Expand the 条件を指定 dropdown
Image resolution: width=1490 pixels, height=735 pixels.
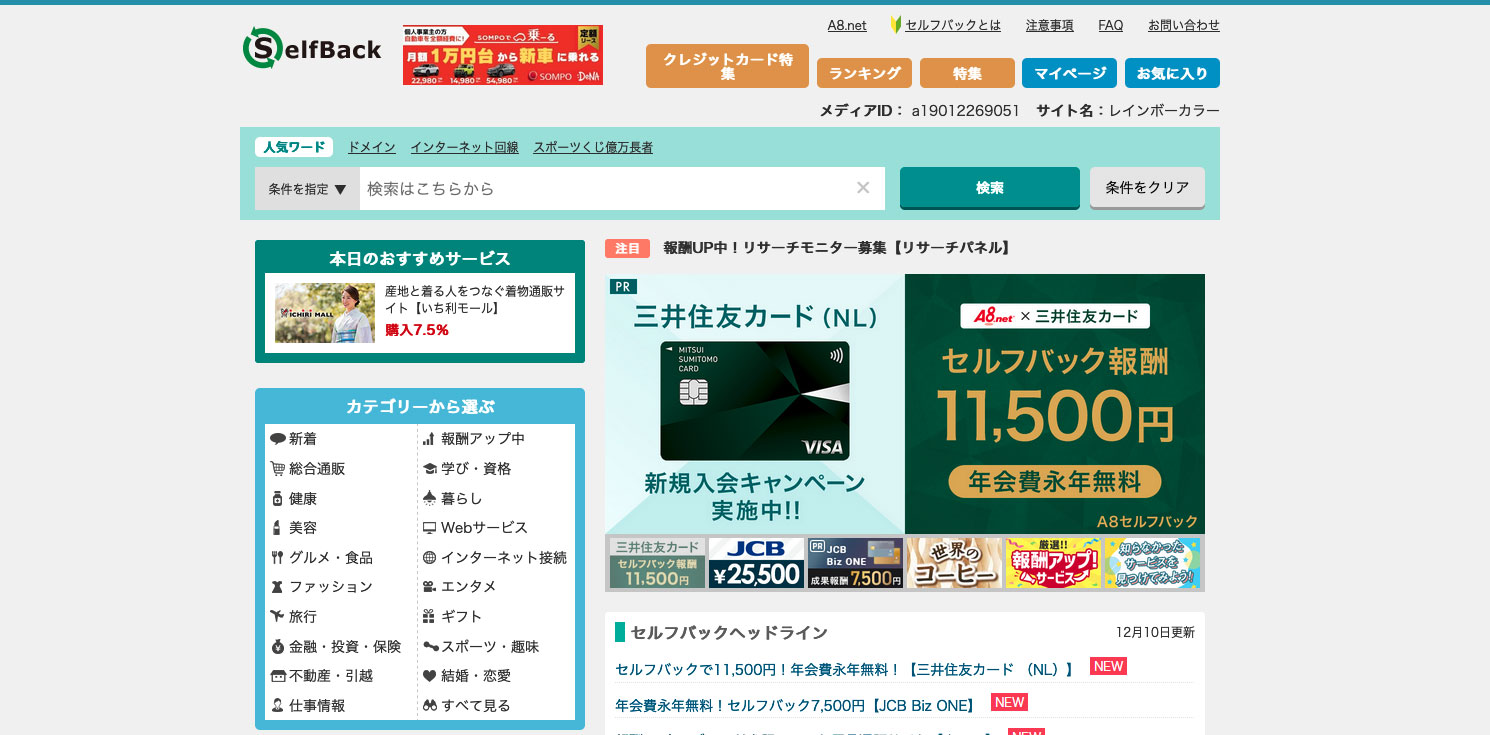[307, 189]
